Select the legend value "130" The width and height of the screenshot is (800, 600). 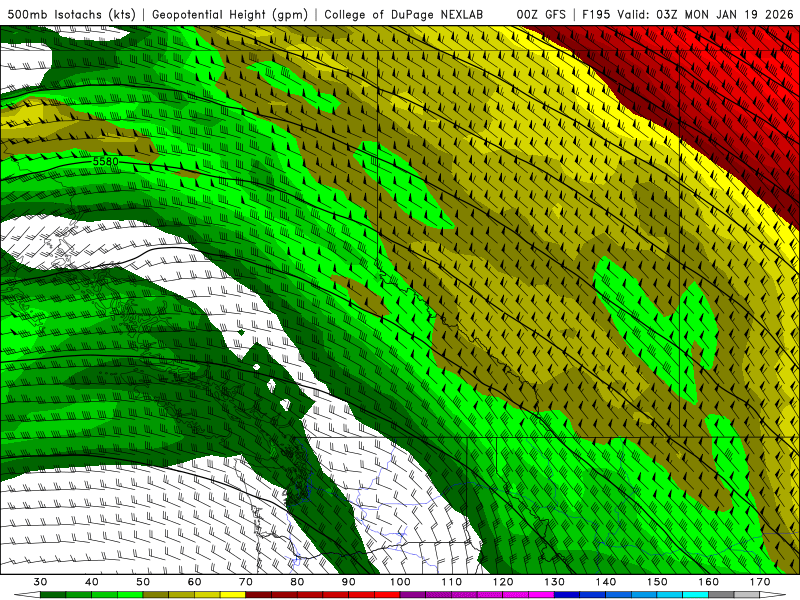[555, 582]
